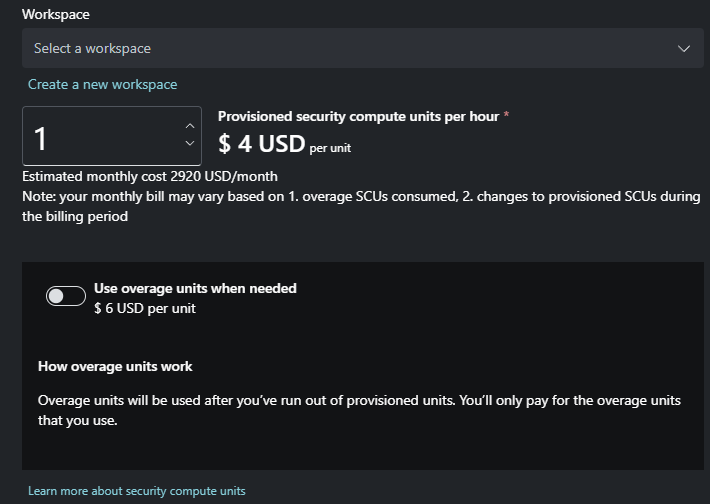710x504 pixels.
Task: Click the chevron arrow in the Workspace field
Action: pos(684,48)
